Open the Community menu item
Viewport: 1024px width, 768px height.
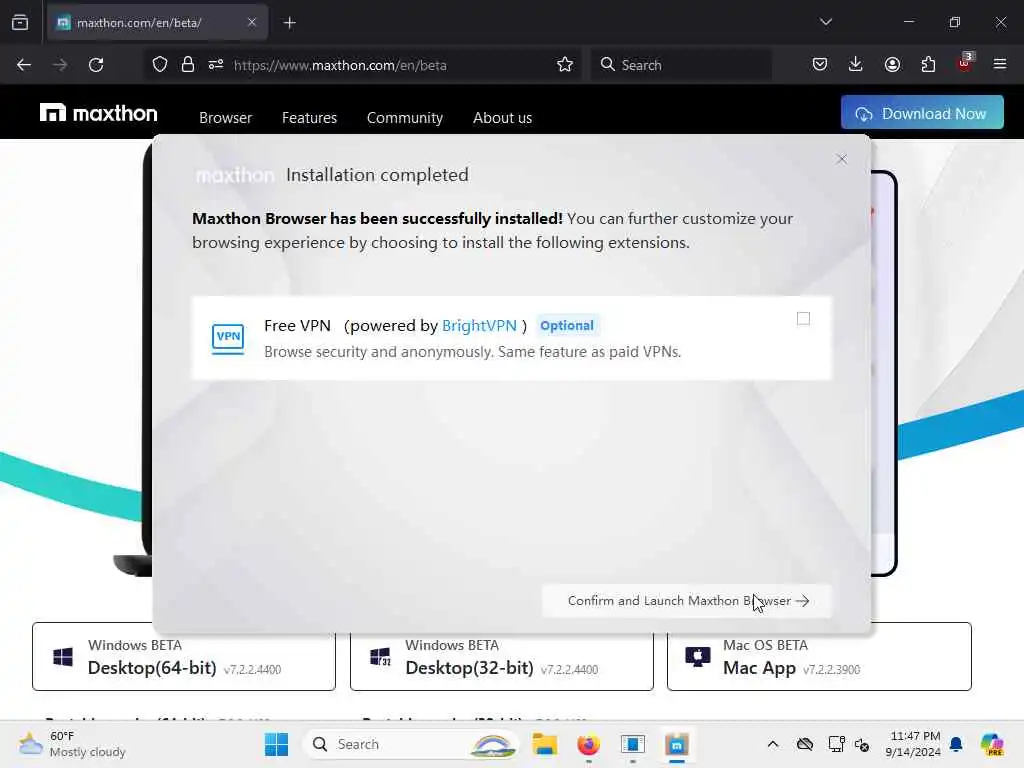(405, 118)
